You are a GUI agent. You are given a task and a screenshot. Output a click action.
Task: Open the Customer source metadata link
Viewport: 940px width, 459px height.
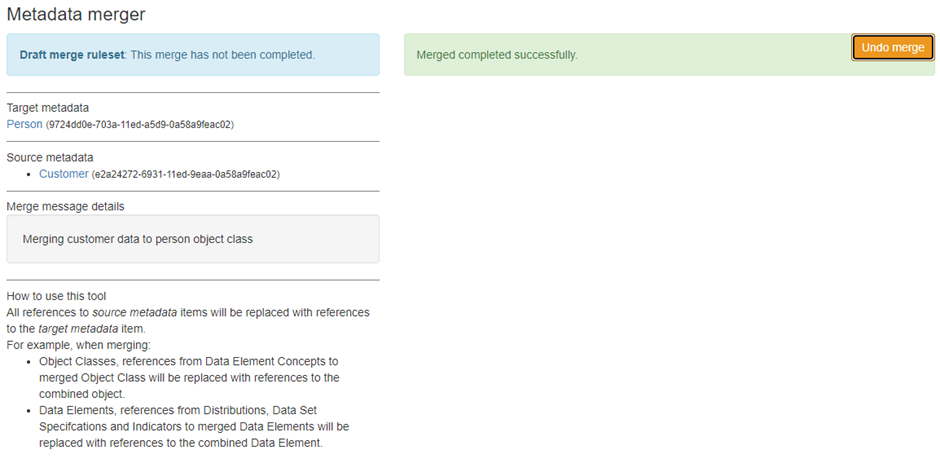(x=63, y=174)
